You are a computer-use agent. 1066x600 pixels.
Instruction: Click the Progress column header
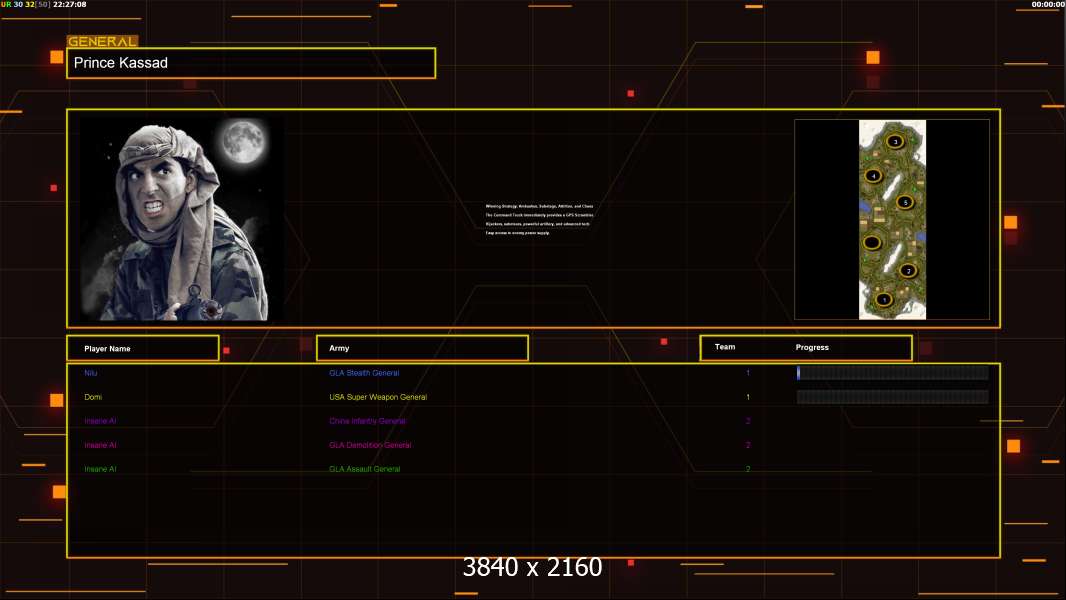click(x=812, y=347)
